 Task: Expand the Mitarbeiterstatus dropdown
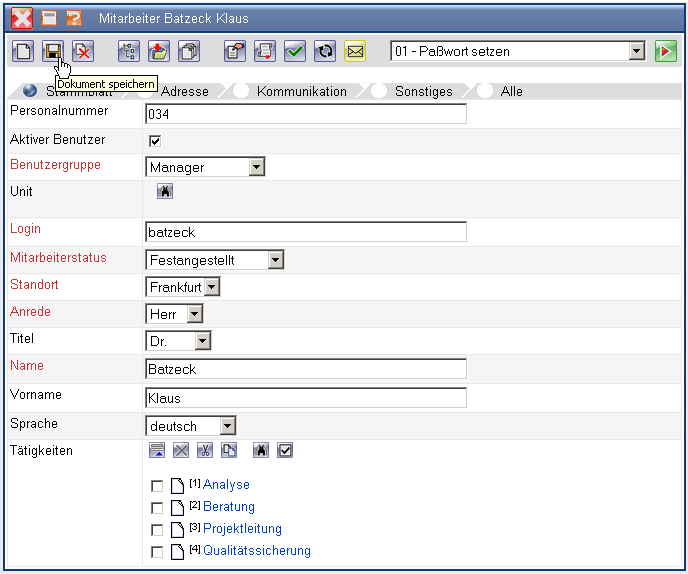tap(276, 260)
